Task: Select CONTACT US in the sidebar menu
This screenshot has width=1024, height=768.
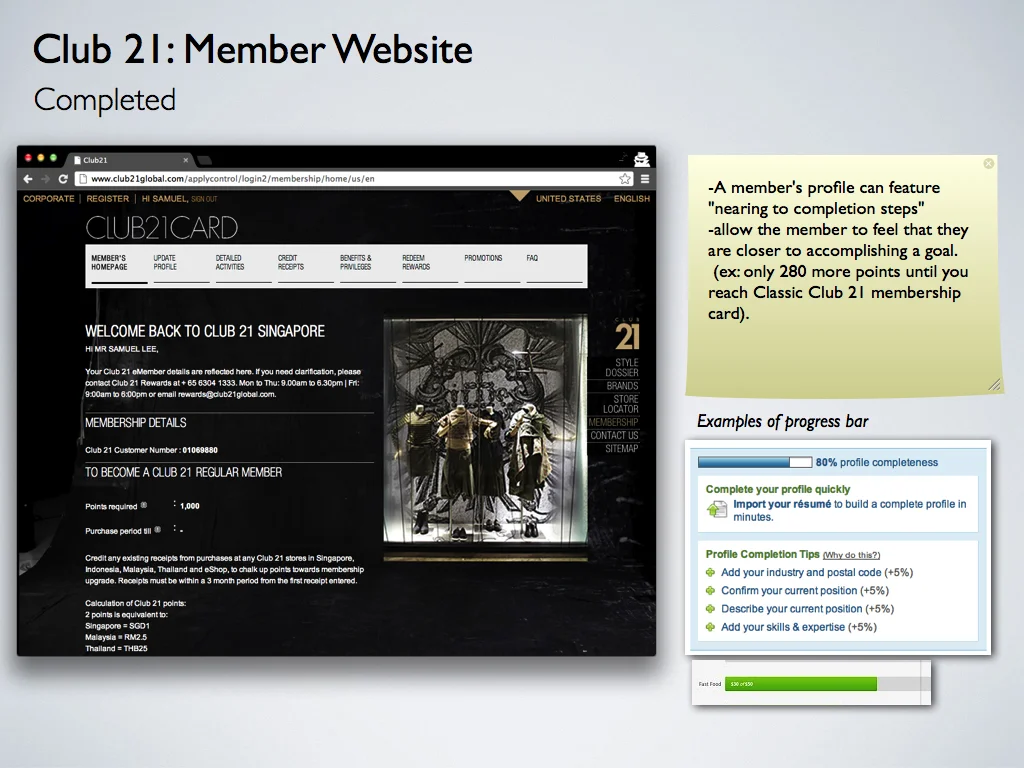Action: pos(615,435)
